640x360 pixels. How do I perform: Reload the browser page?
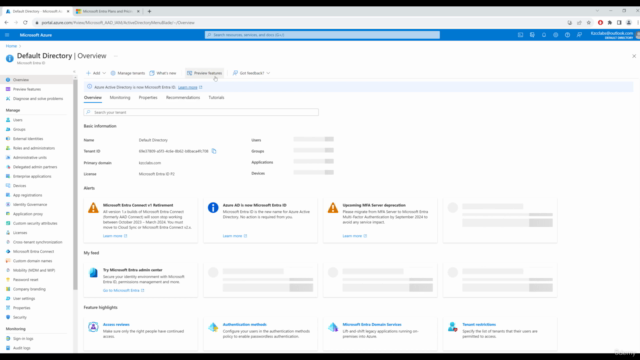25,22
